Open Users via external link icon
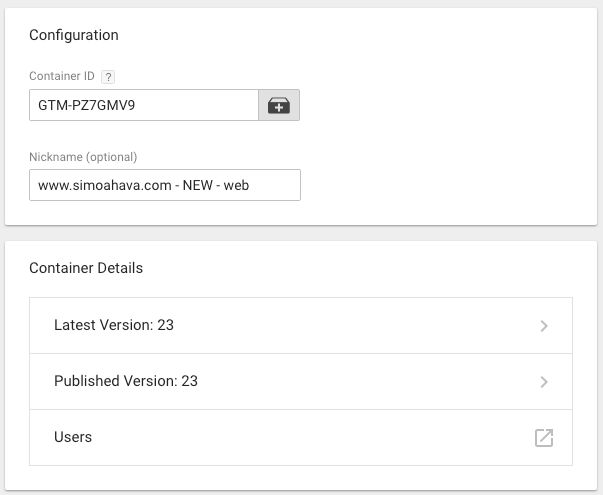The width and height of the screenshot is (603, 495). point(544,438)
